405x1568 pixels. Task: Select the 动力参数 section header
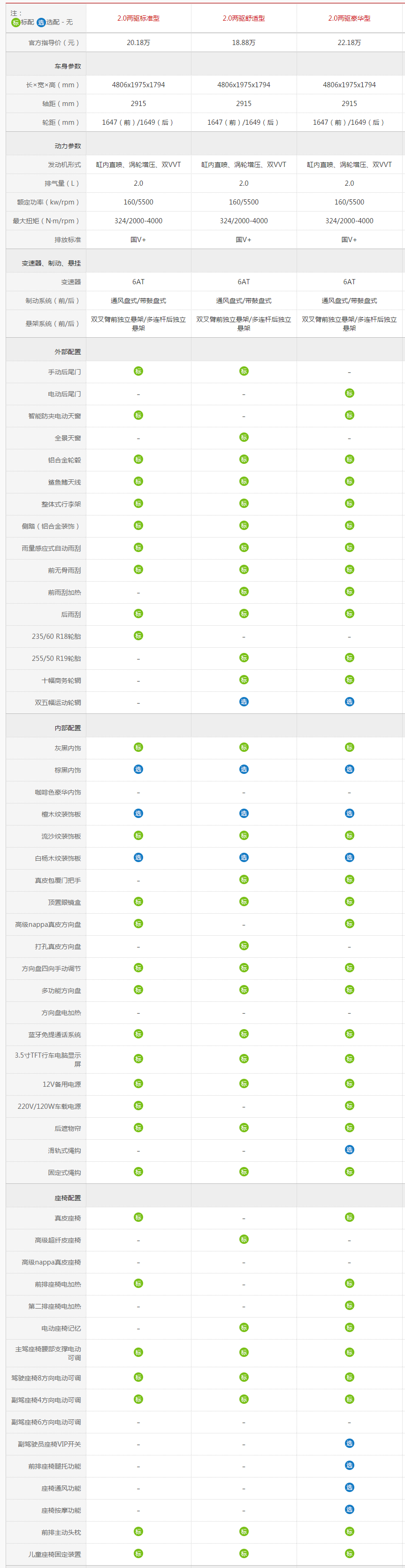click(68, 146)
